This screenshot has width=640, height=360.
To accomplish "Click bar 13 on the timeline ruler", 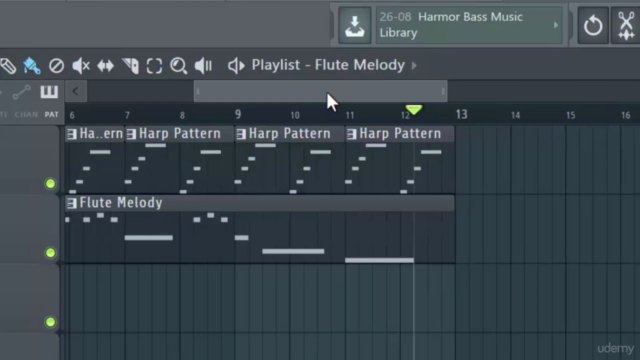I will (462, 114).
